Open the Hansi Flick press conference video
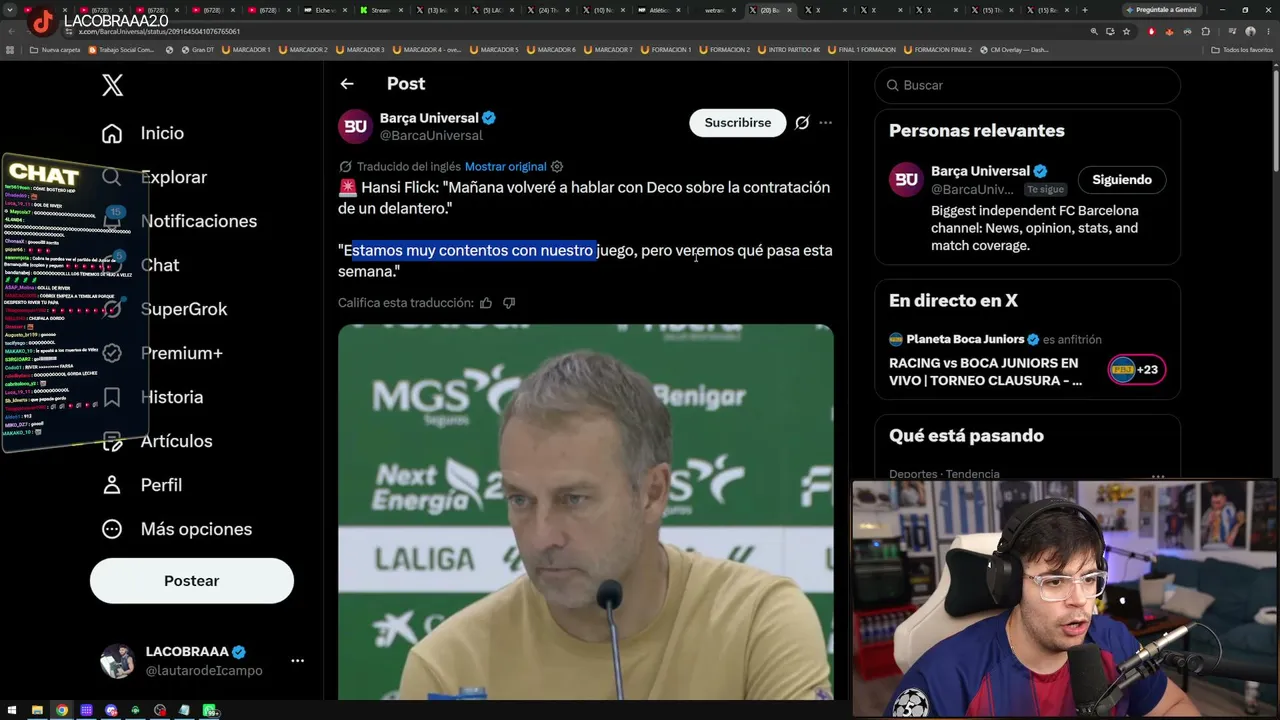This screenshot has width=1280, height=720. 586,510
